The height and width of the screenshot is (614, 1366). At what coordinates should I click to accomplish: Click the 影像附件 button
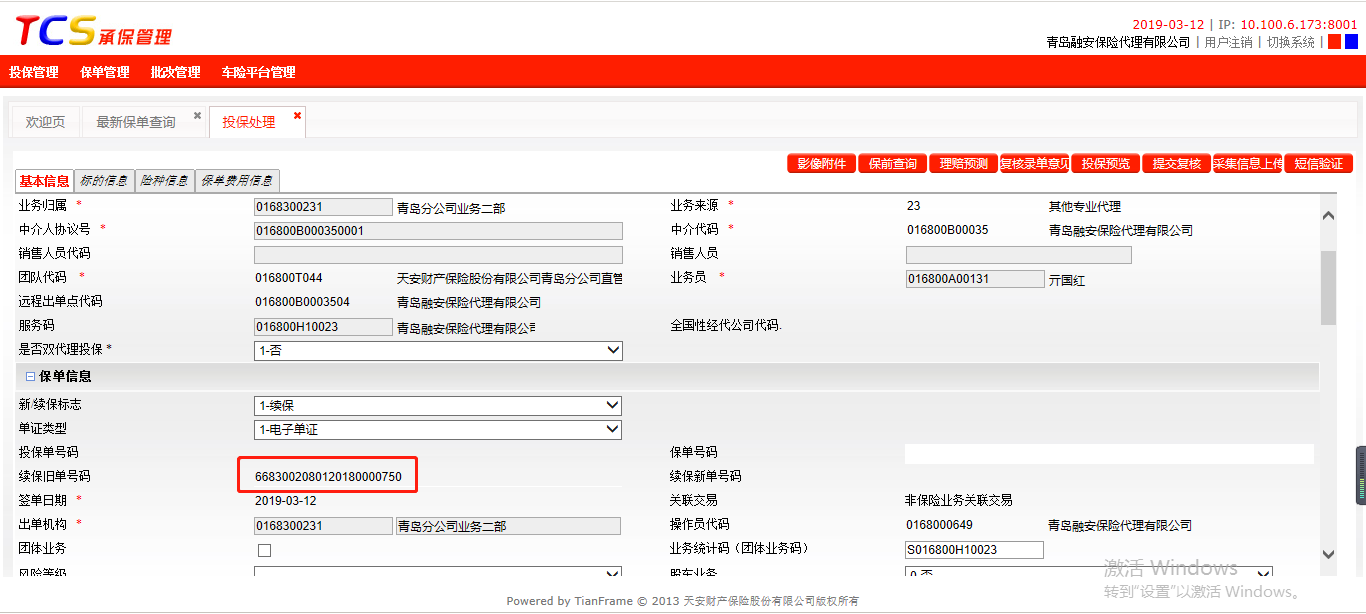pos(821,164)
